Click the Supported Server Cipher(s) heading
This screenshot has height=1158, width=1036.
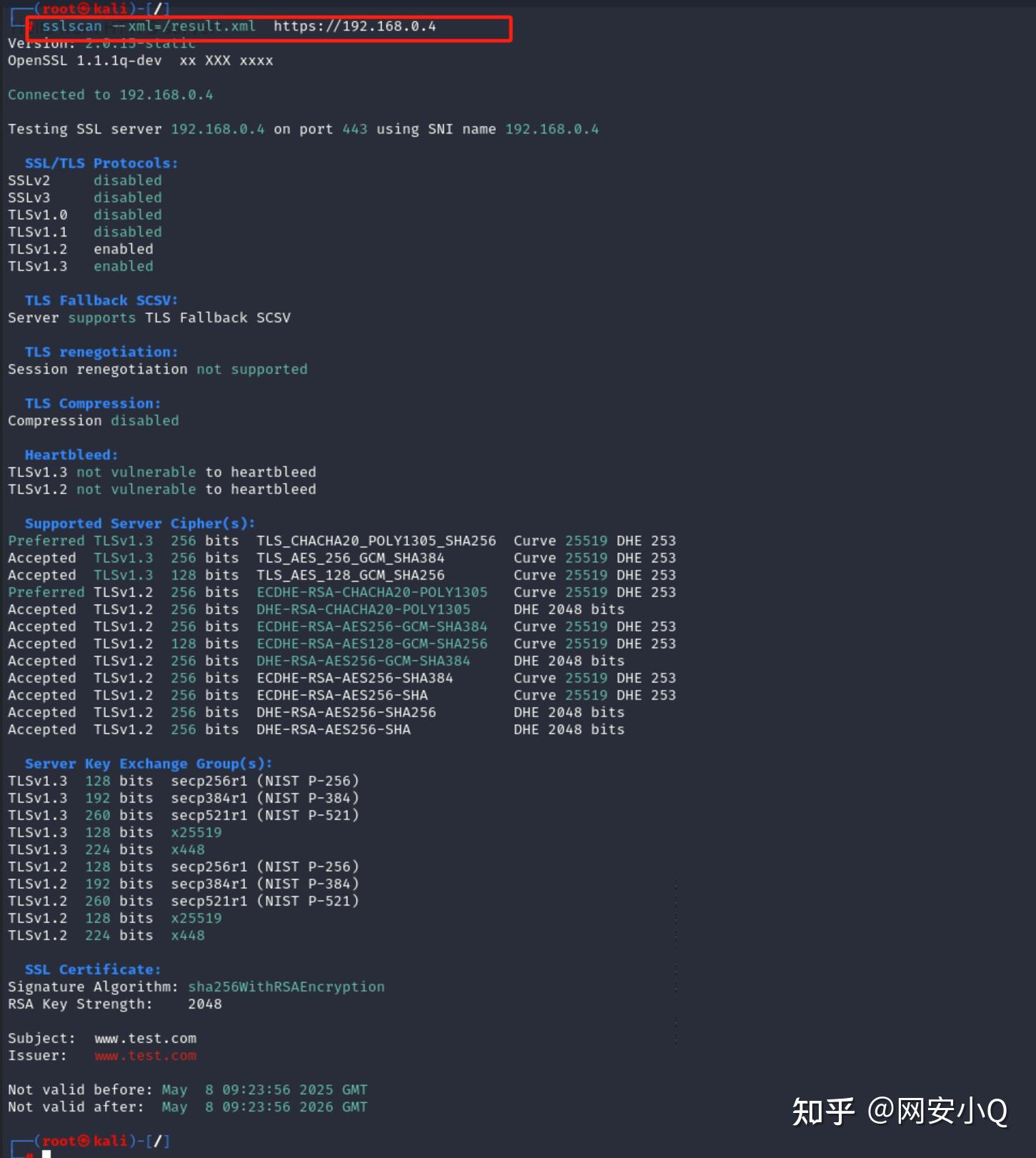click(x=140, y=524)
